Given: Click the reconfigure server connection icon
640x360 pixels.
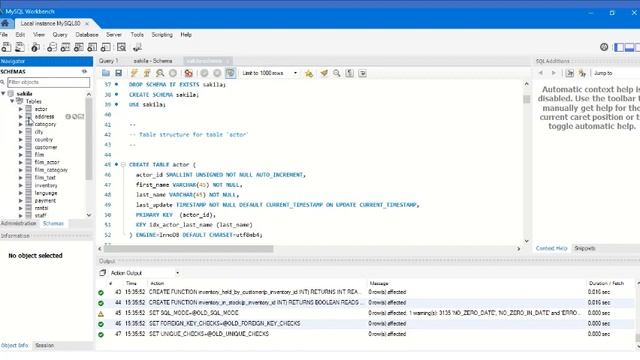Looking at the screenshot, I should click(x=138, y=47).
